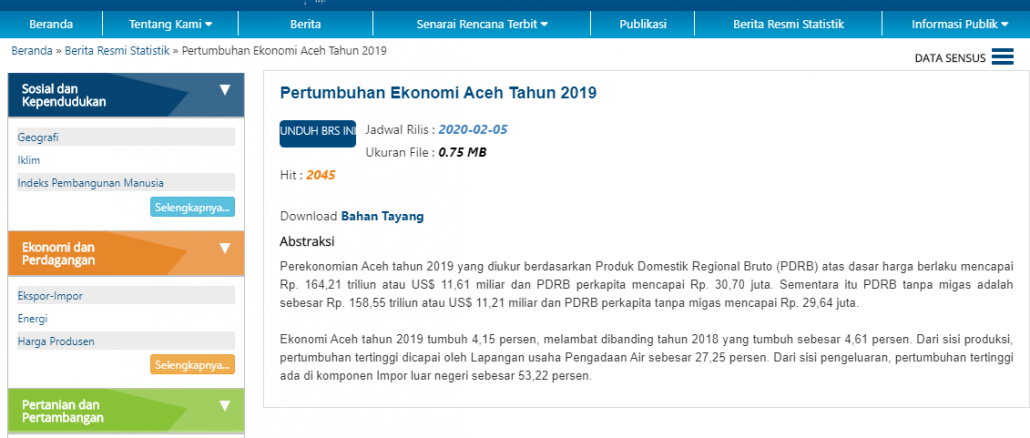Click orange Selengkapnya button under Ekonomi section
Viewport: 1030px width, 438px height.
point(192,364)
